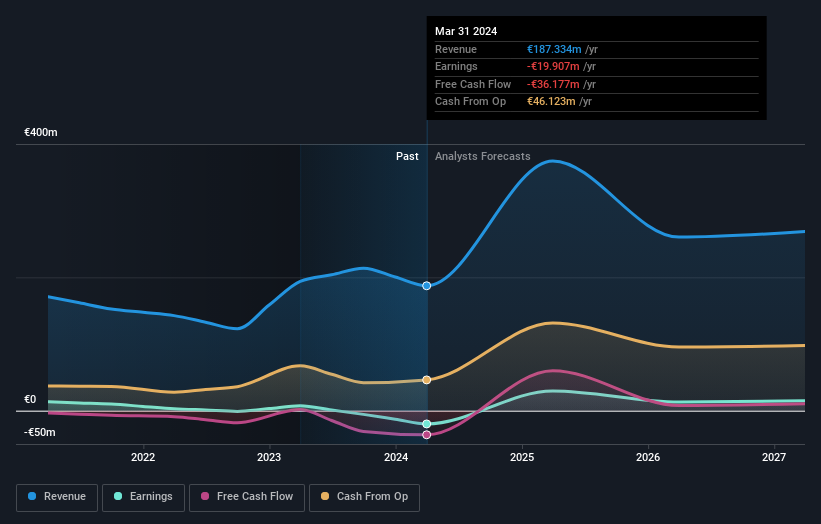Select the Revenue data point at Mar 2024
This screenshot has height=524, width=821.
click(427, 286)
